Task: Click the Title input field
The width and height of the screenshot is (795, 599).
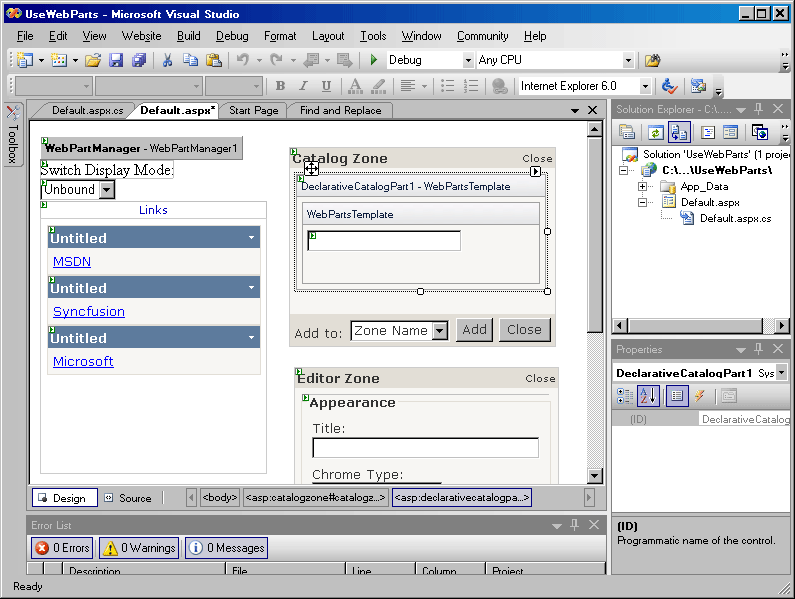Action: [425, 448]
